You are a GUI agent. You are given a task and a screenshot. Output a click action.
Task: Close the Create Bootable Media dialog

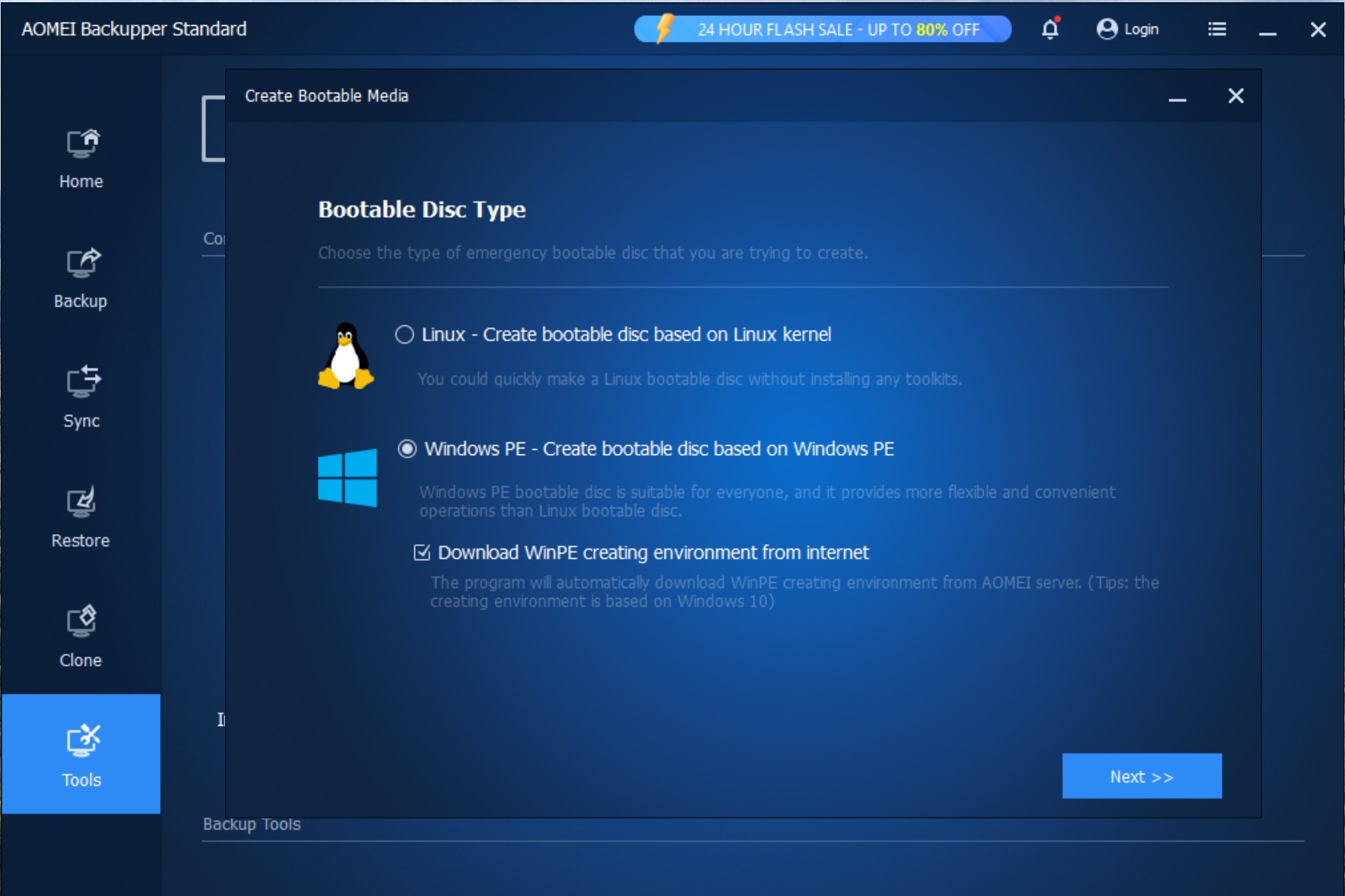[1236, 96]
